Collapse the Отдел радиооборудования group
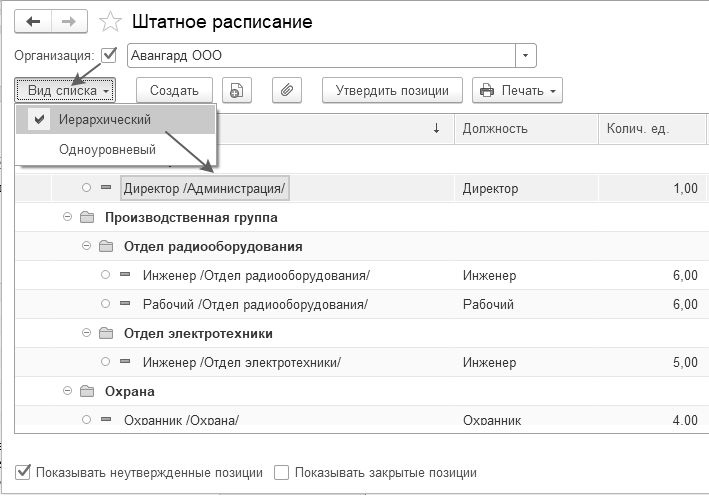709x496 pixels. (87, 246)
